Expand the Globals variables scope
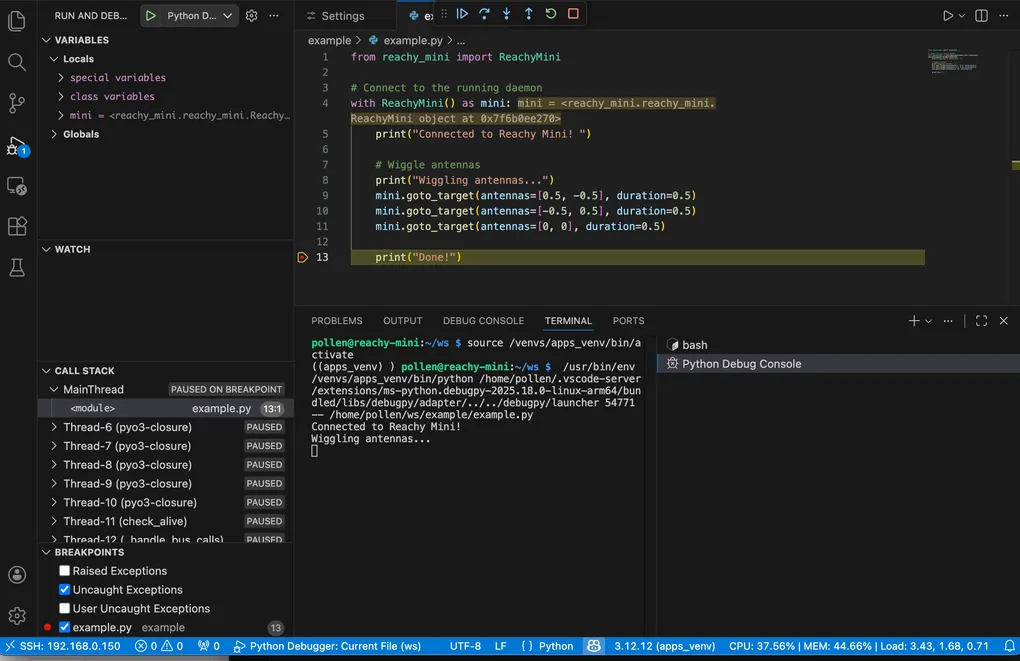The width and height of the screenshot is (1020, 661). (x=80, y=134)
